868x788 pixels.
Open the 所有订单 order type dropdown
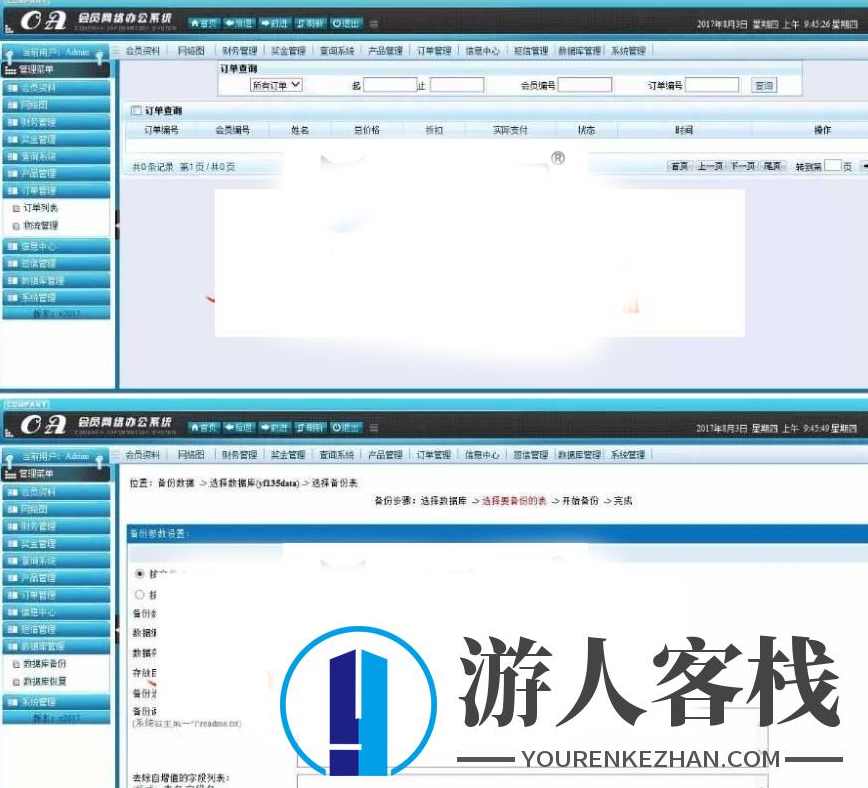click(278, 84)
